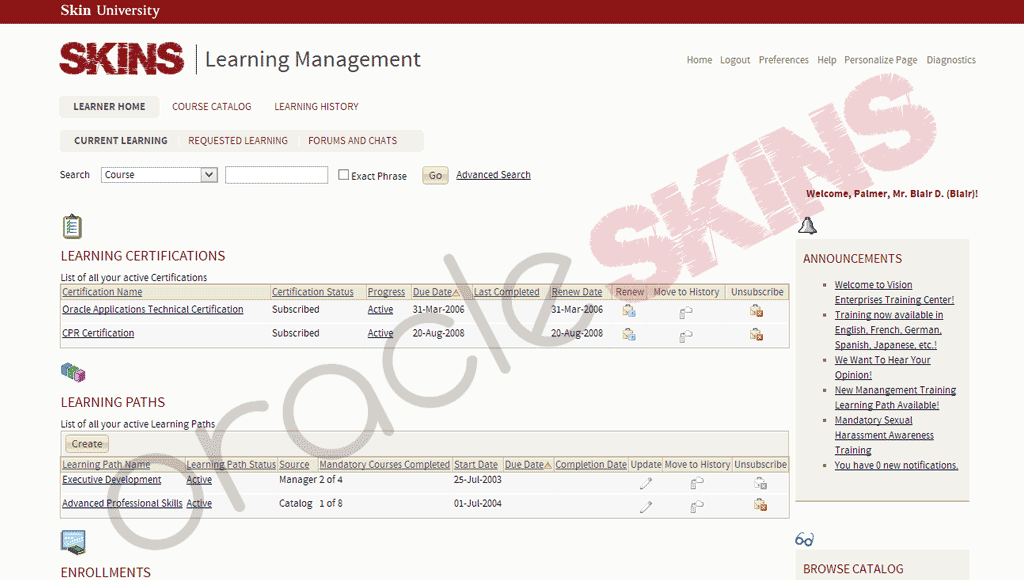Click the Logout link
The image size is (1024, 580).
coord(735,59)
